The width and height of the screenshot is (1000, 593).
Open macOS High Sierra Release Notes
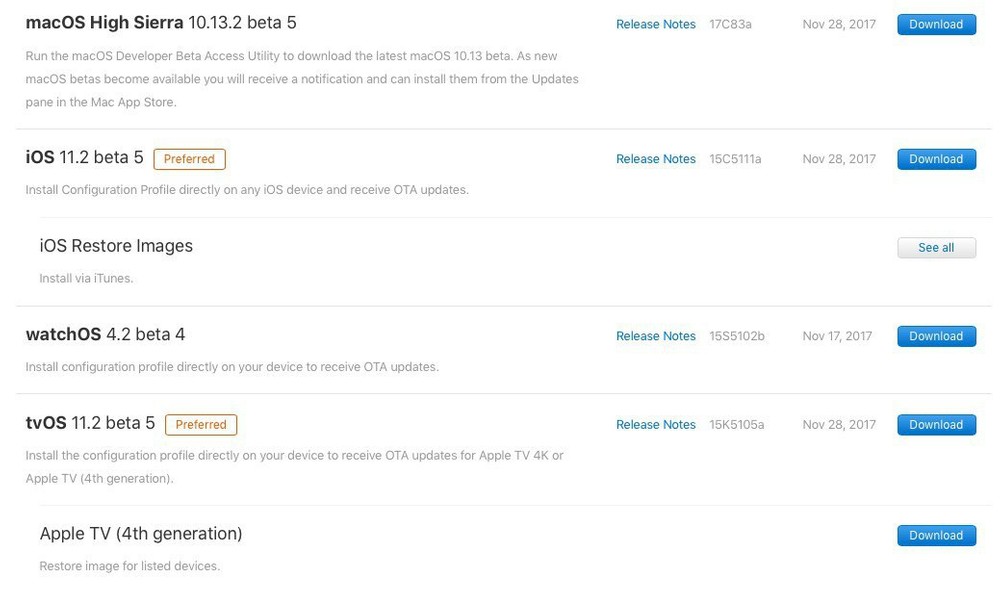tap(655, 24)
